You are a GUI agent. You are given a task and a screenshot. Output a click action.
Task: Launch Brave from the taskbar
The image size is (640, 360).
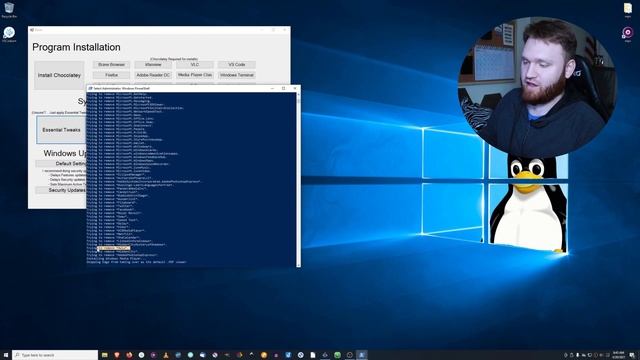[117, 355]
